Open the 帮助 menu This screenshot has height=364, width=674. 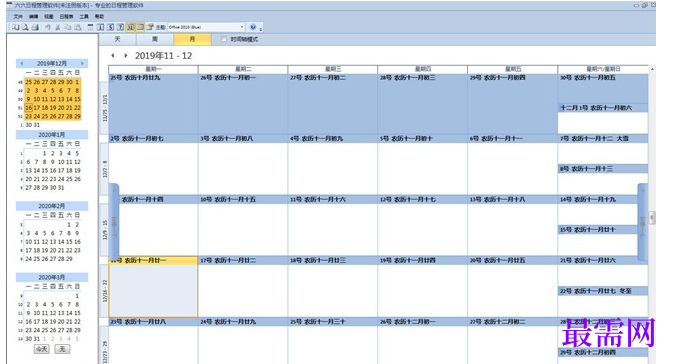(x=99, y=16)
